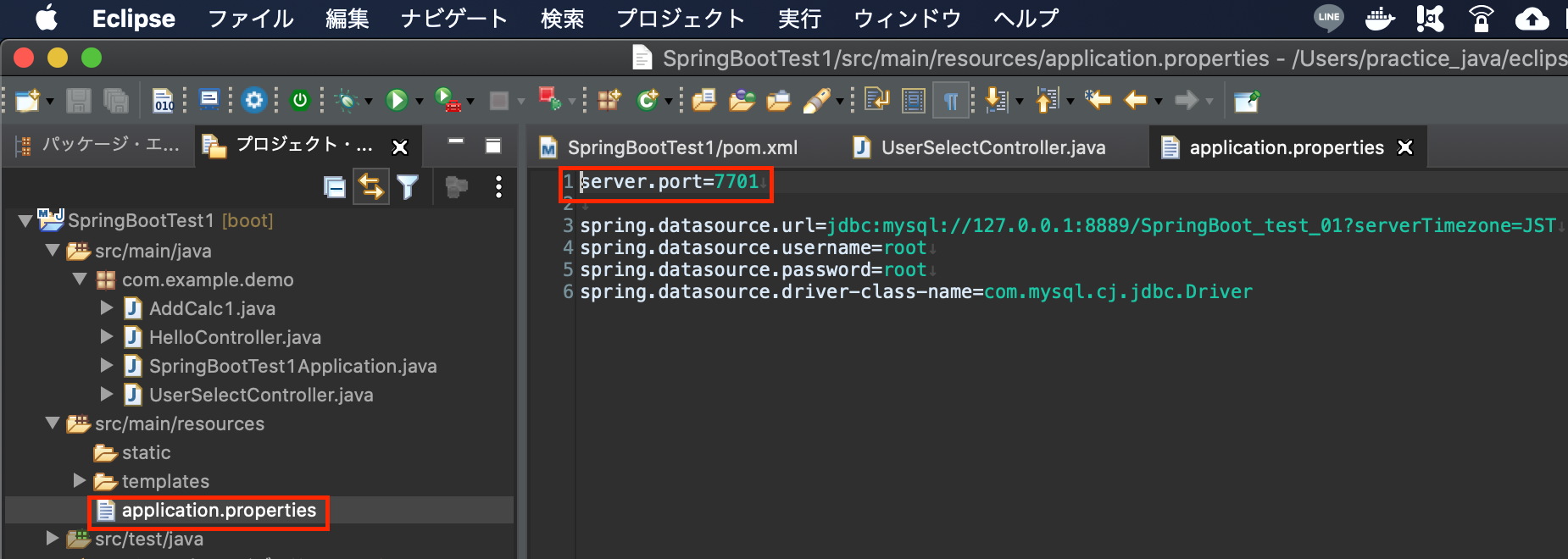The height and width of the screenshot is (559, 1568).
Task: Click the New wizard icon in the toolbar
Action: pos(27,101)
